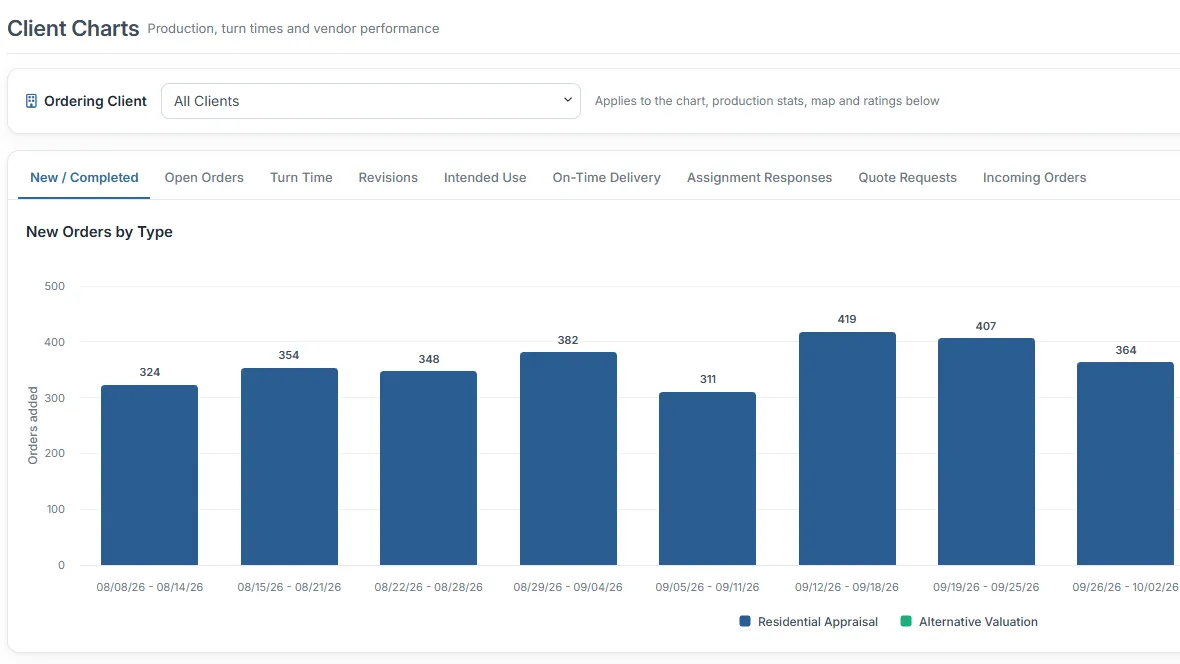Show the Intended Use tab
The width and height of the screenshot is (1180, 664).
[x=485, y=178]
